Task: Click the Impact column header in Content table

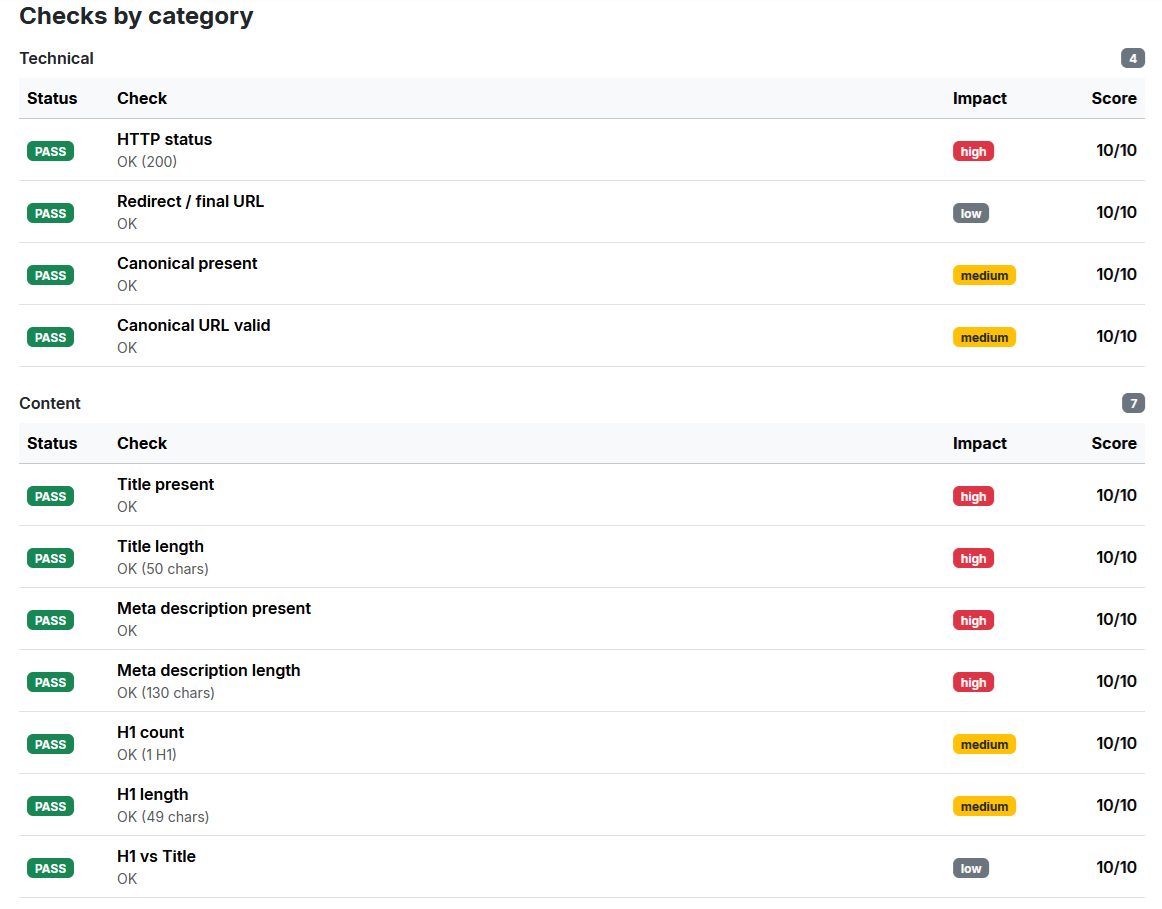Action: click(x=979, y=444)
